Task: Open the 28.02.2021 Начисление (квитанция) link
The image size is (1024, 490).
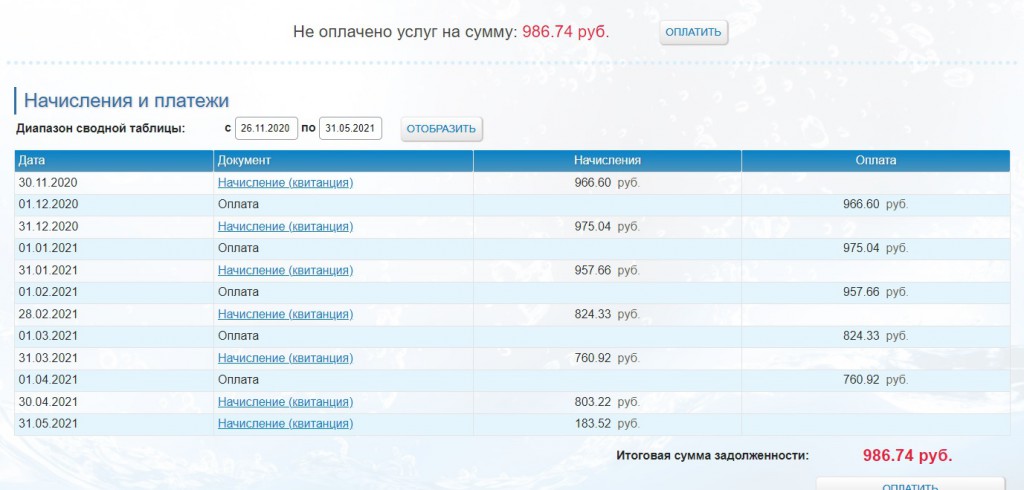Action: click(285, 314)
